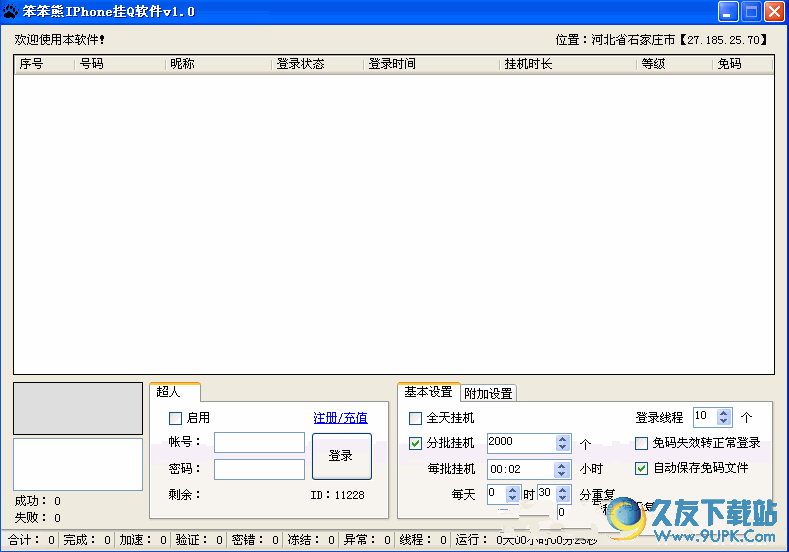The height and width of the screenshot is (552, 789).
Task: Close the 笨笨熊 IPhone挂Q软件 window
Action: click(774, 12)
